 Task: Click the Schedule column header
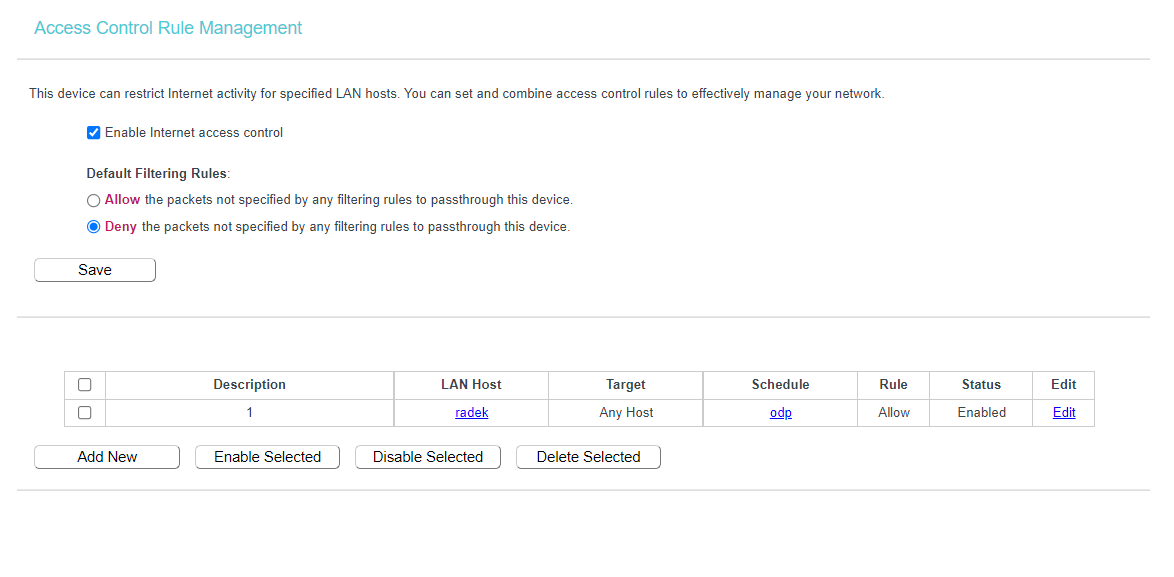[x=780, y=385]
